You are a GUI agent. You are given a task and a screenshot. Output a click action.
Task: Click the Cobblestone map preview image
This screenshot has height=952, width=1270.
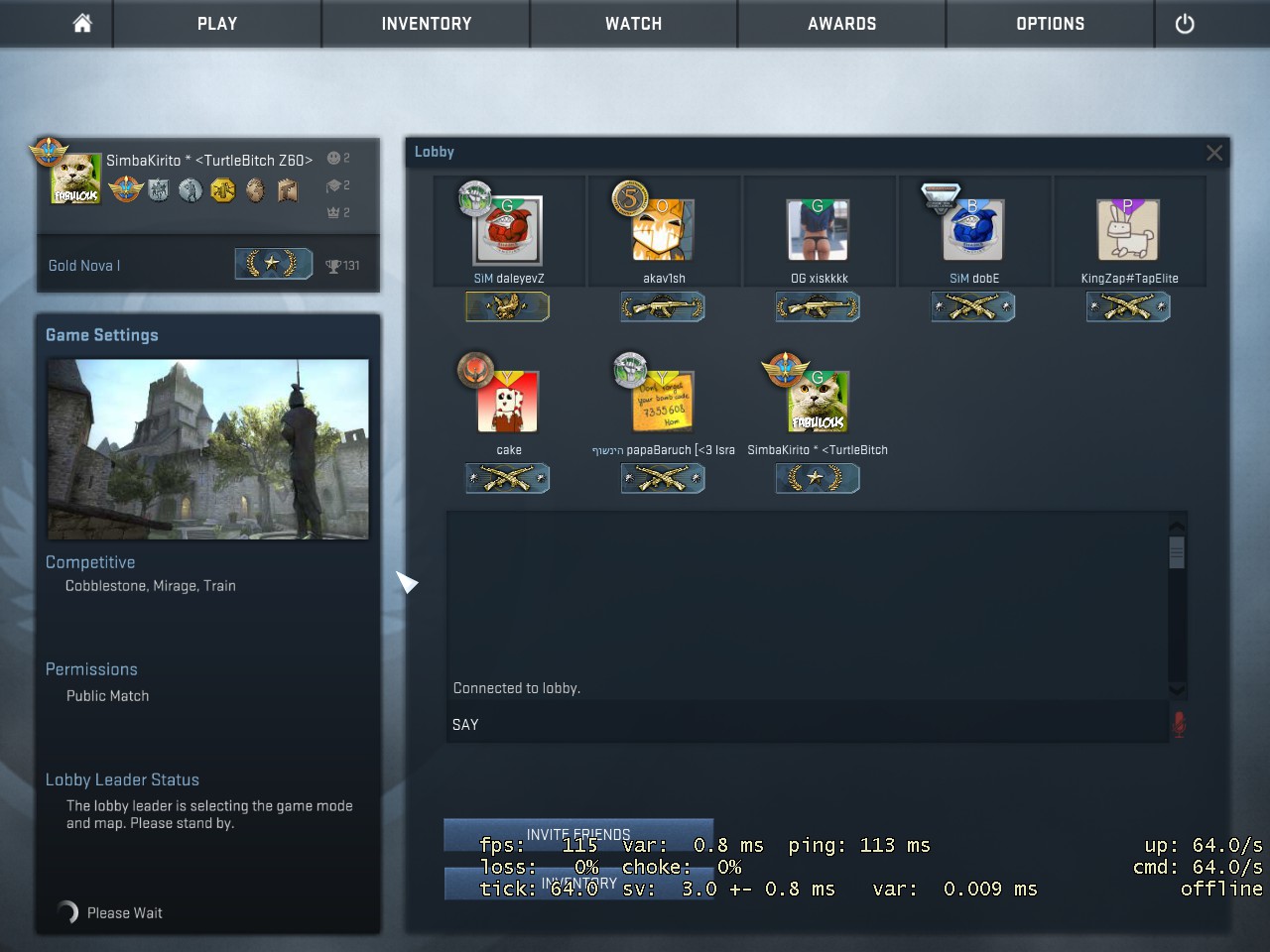pos(208,449)
